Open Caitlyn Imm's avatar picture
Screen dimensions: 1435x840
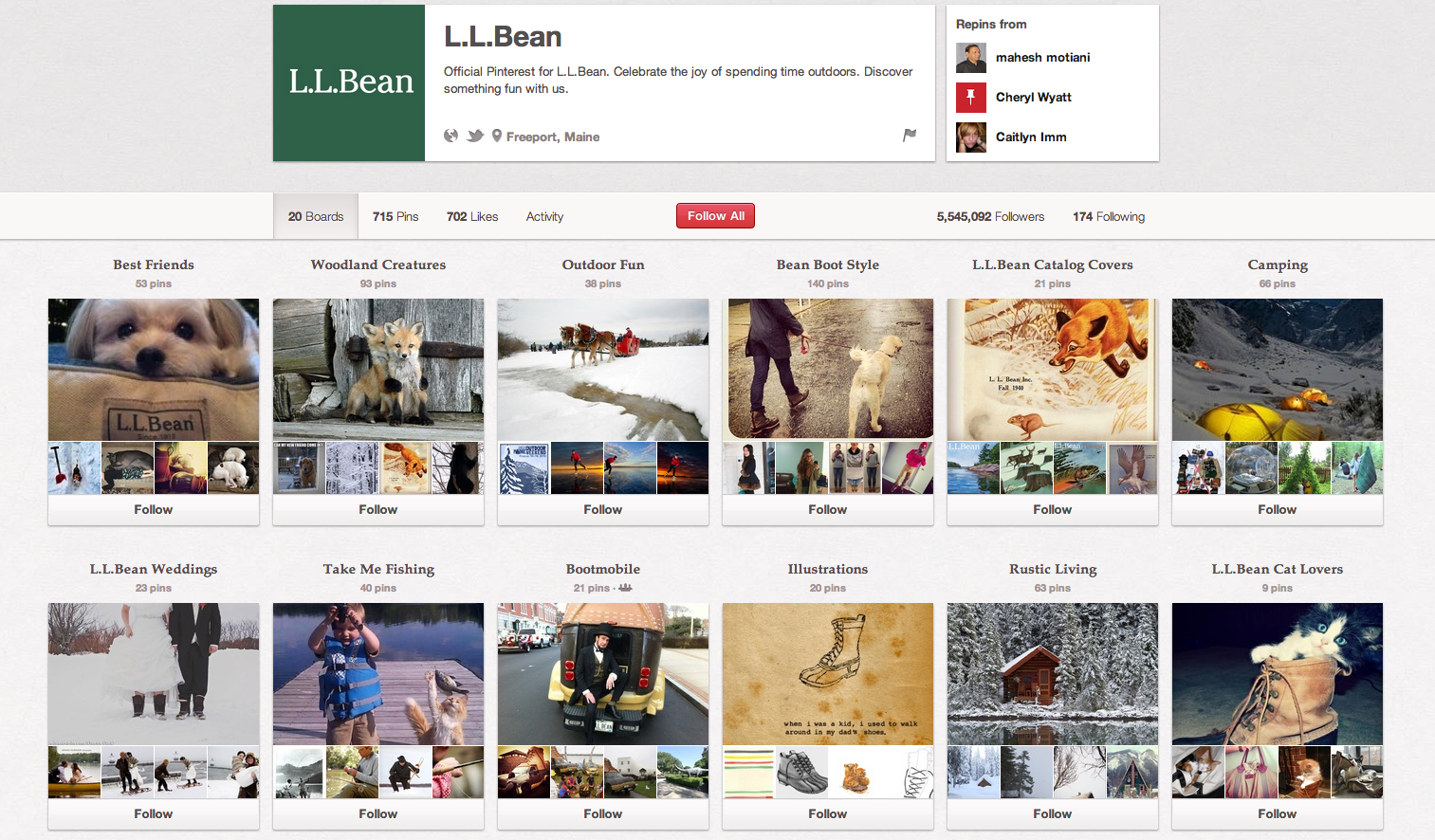[971, 137]
